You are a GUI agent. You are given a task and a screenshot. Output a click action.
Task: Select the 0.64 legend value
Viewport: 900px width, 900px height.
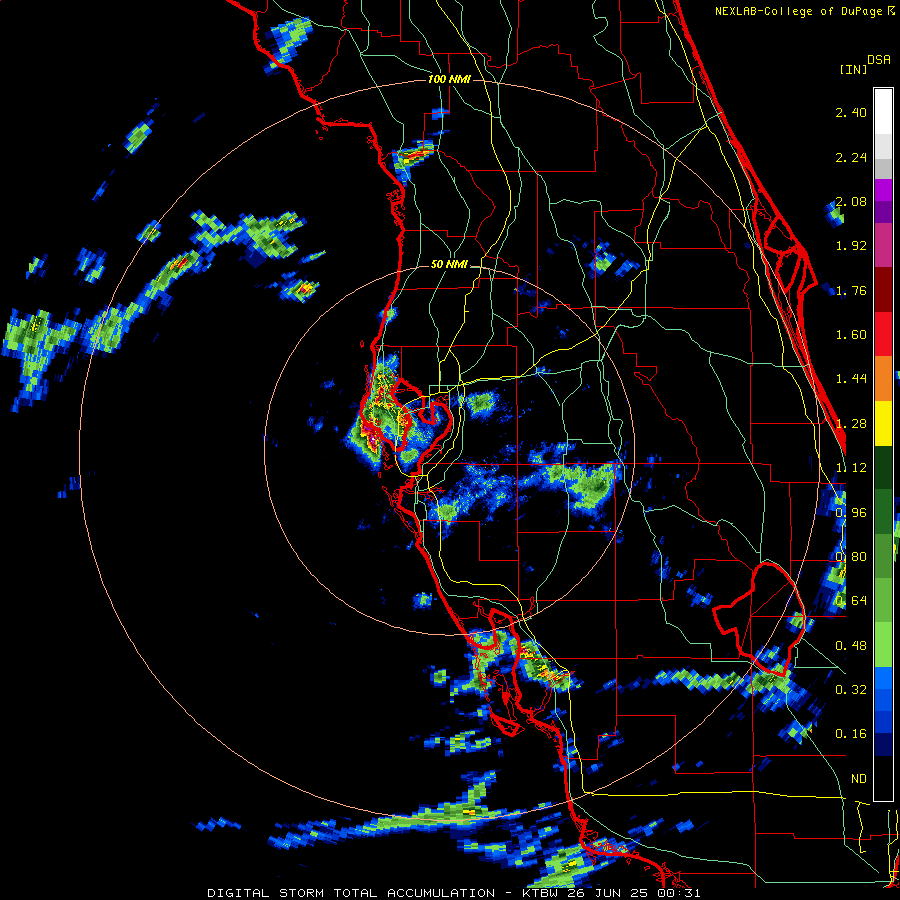pyautogui.click(x=851, y=601)
